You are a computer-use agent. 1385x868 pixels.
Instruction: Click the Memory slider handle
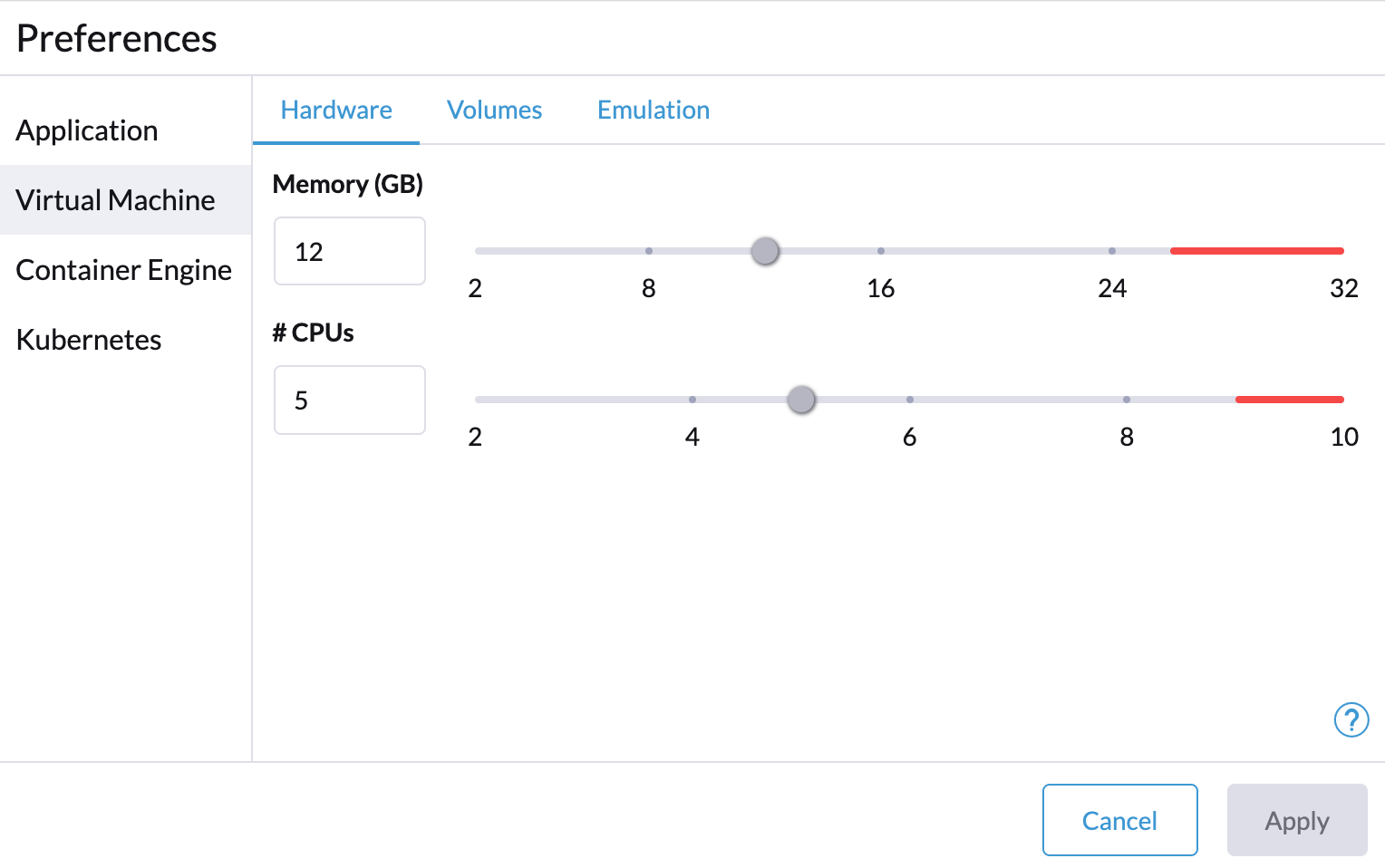pyautogui.click(x=764, y=251)
